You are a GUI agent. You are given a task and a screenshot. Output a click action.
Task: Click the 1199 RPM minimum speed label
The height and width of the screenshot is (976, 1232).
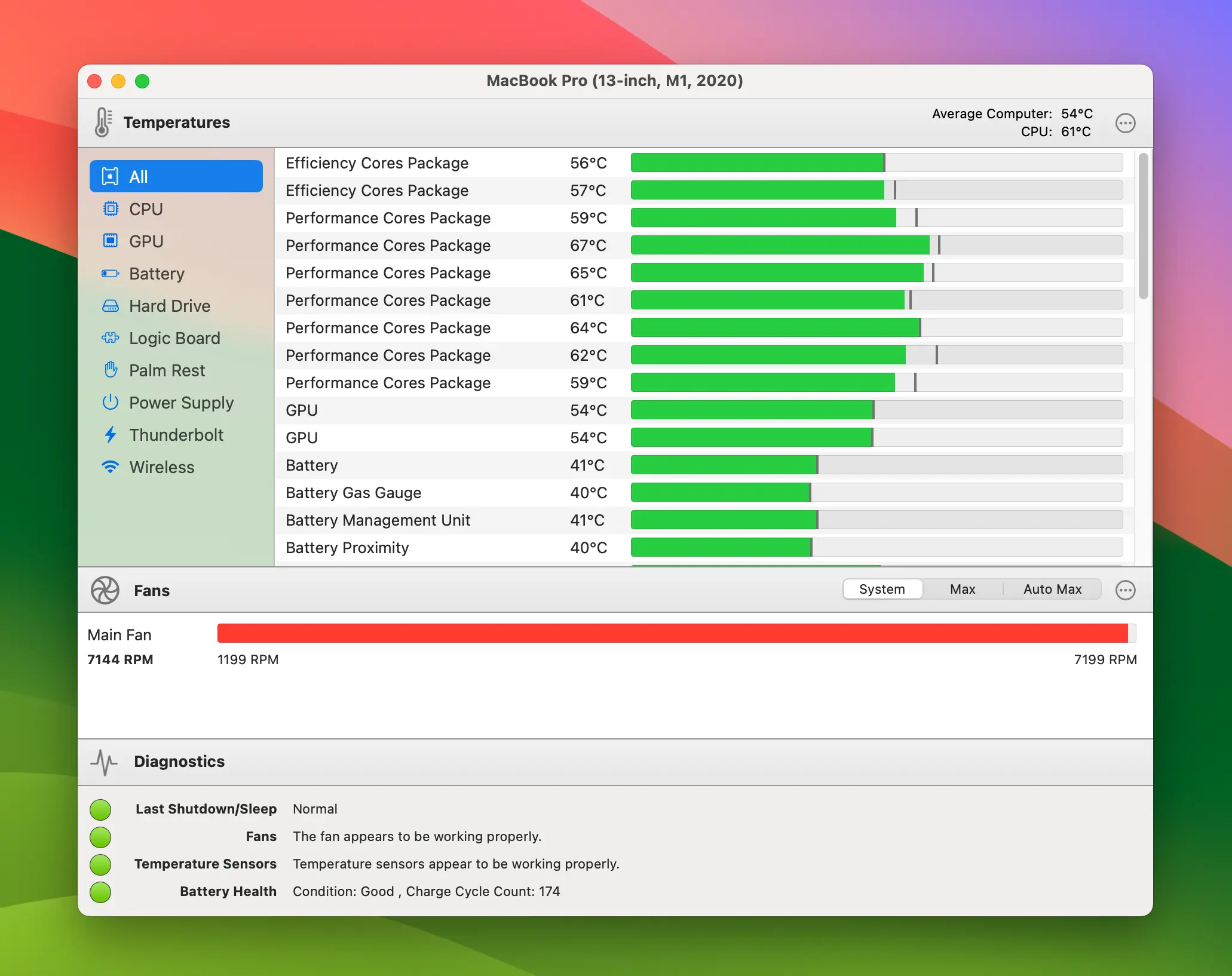pyautogui.click(x=248, y=659)
